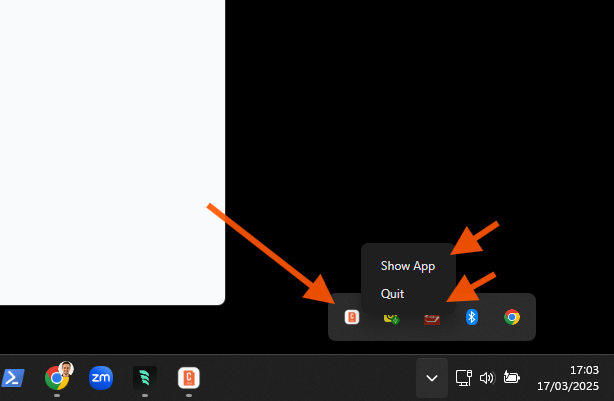
Task: Click the Chrome icon in tray overflow
Action: pos(512,317)
